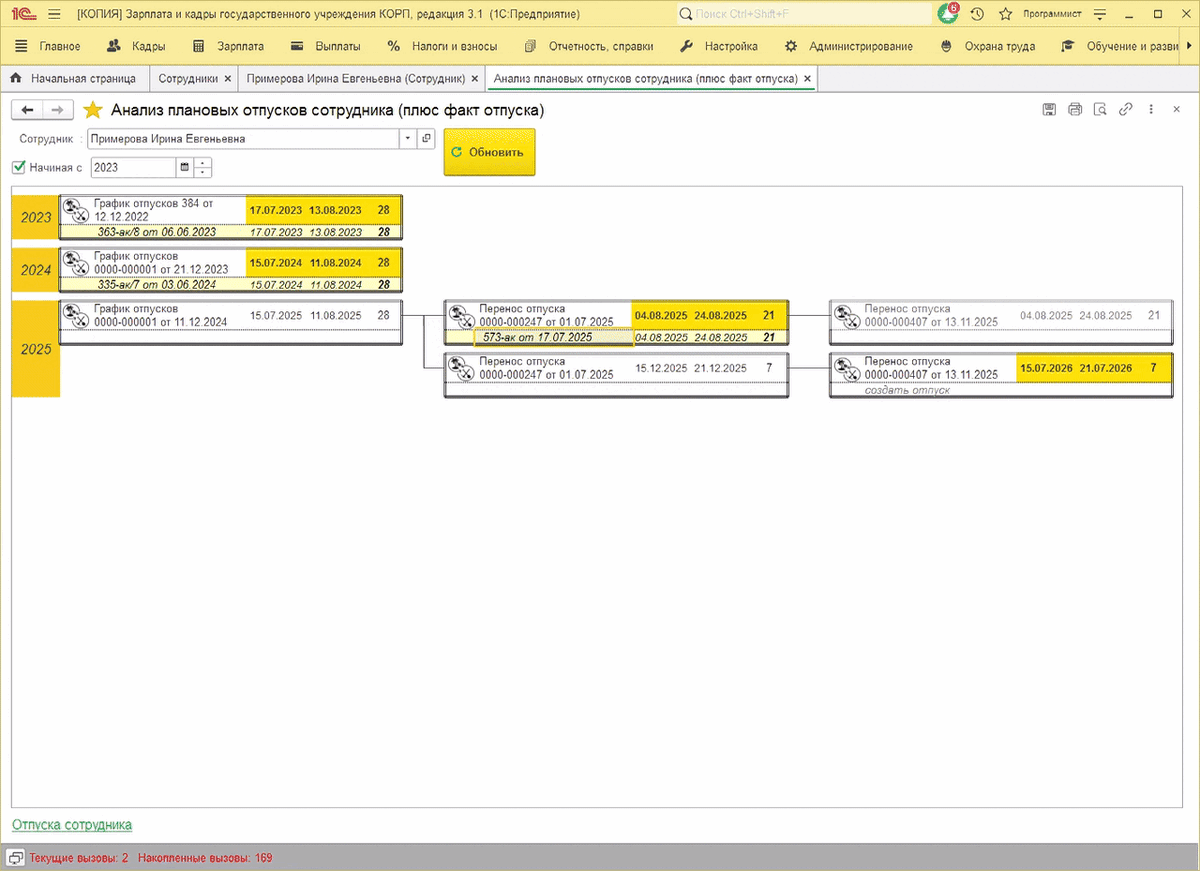Select the 2024 year cell
1200x871 pixels.
tap(36, 270)
